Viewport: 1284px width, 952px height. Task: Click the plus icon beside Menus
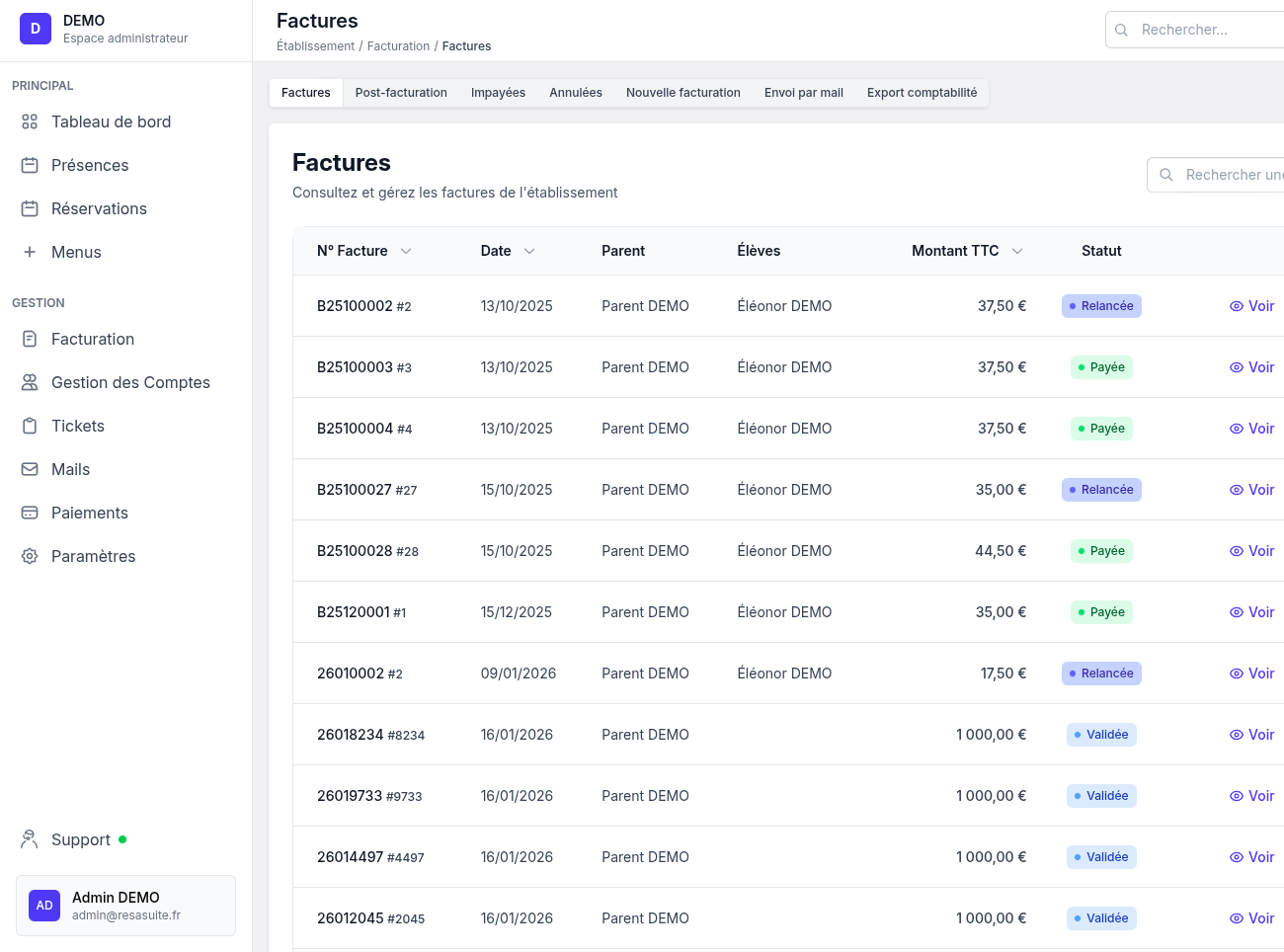(x=30, y=252)
